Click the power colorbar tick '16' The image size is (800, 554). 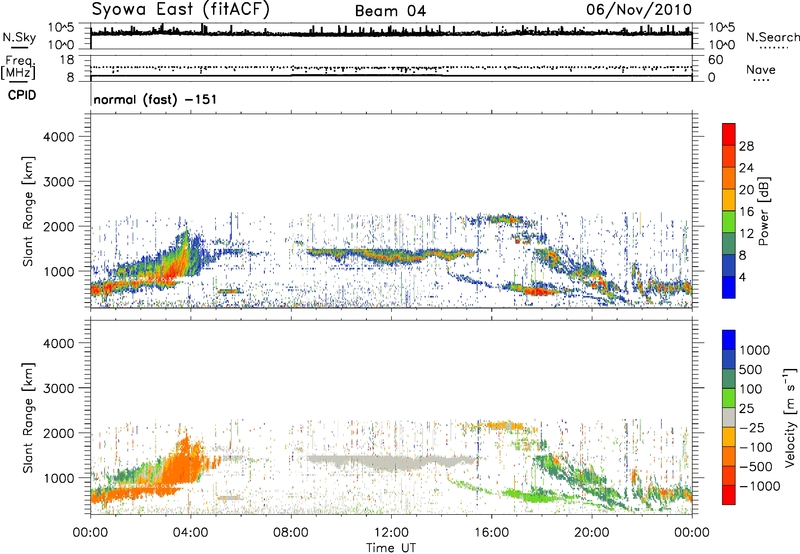pos(746,212)
